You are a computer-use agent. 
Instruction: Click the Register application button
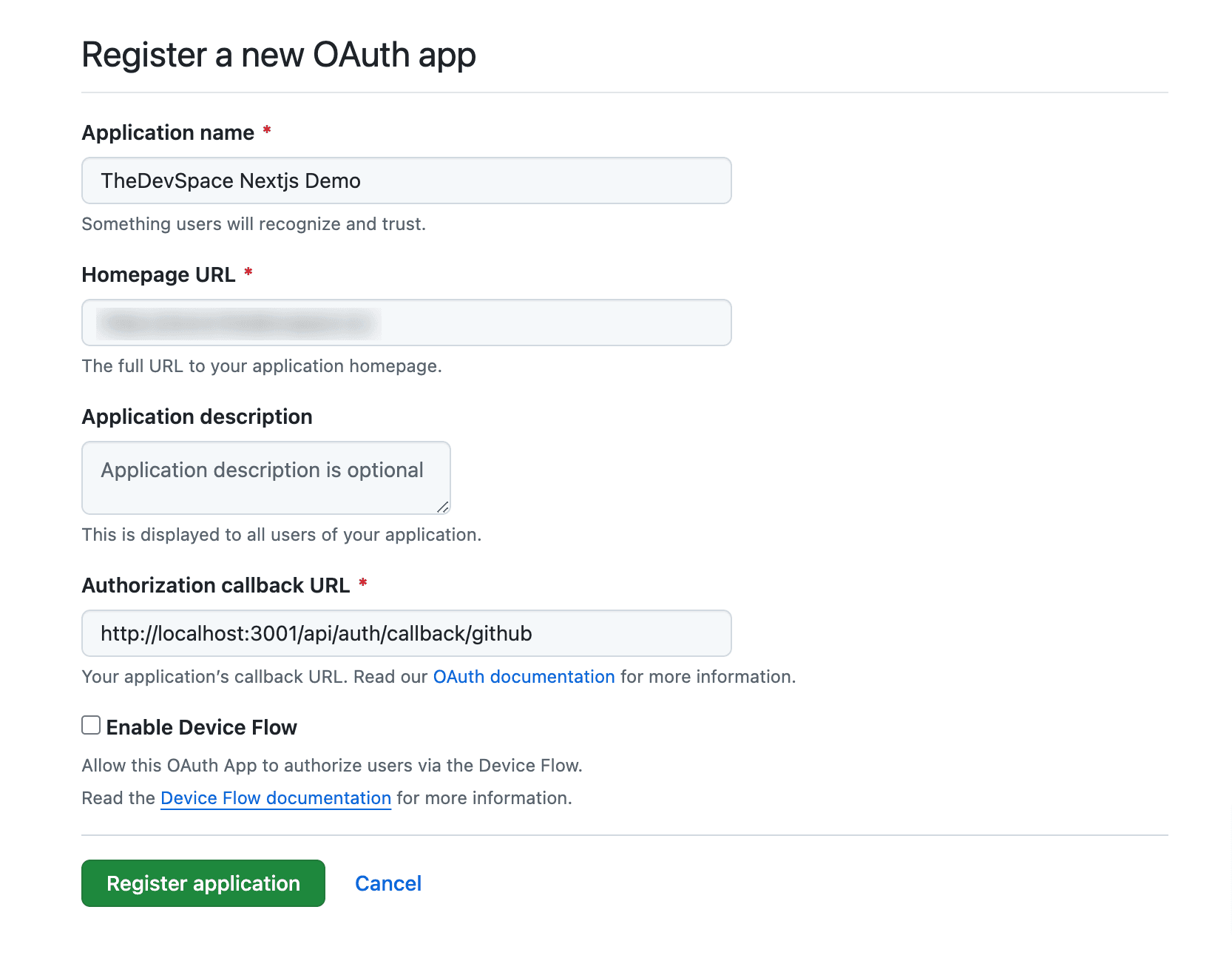tap(202, 883)
